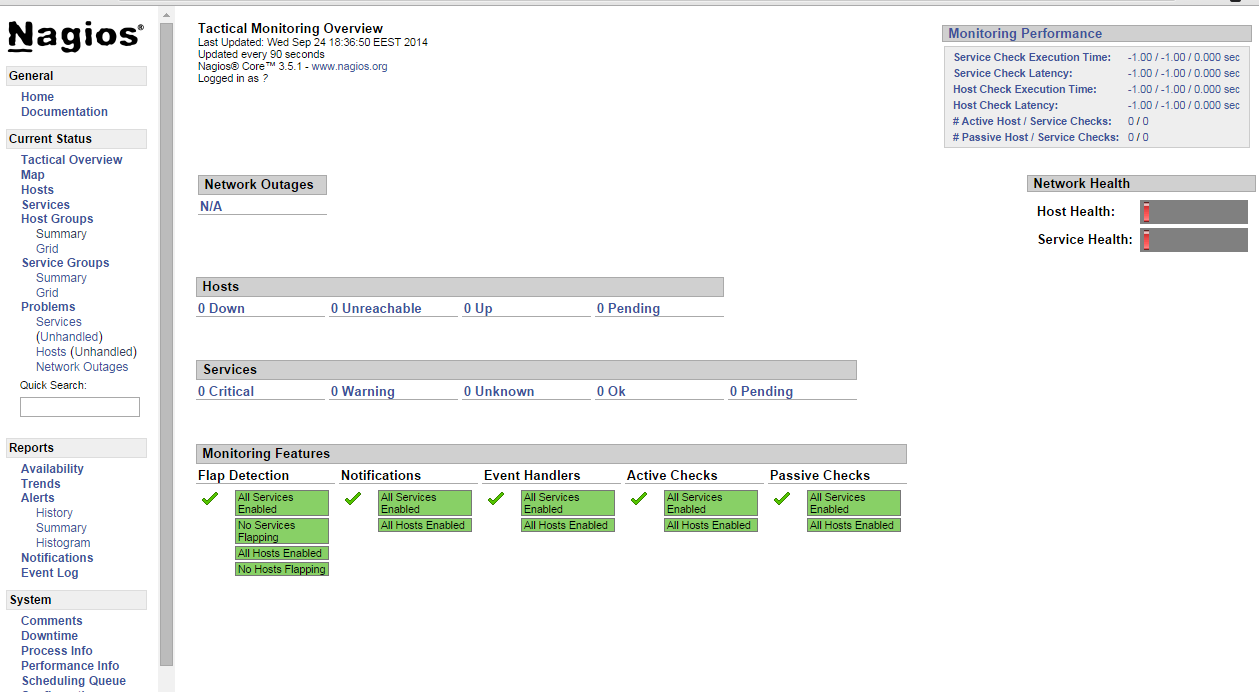Click No Services Flapping status box
The height and width of the screenshot is (692, 1259).
[x=282, y=531]
